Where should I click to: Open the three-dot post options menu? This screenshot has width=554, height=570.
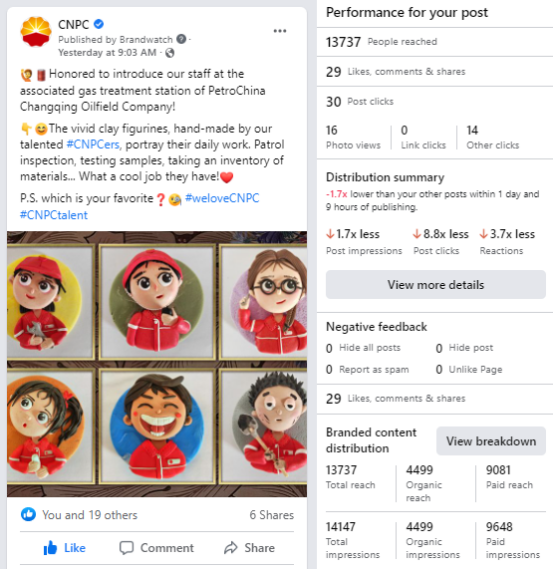click(280, 31)
